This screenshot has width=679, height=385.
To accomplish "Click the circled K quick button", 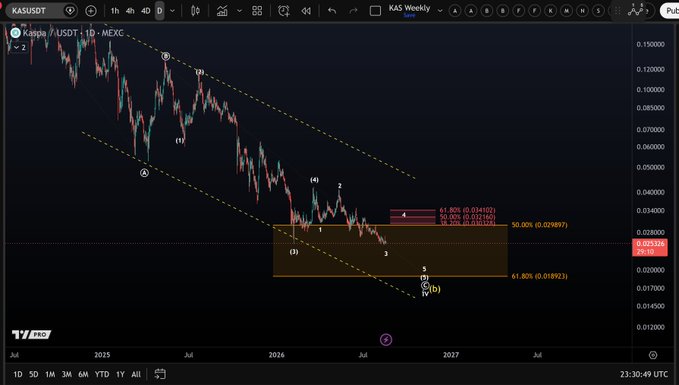I will [x=550, y=11].
